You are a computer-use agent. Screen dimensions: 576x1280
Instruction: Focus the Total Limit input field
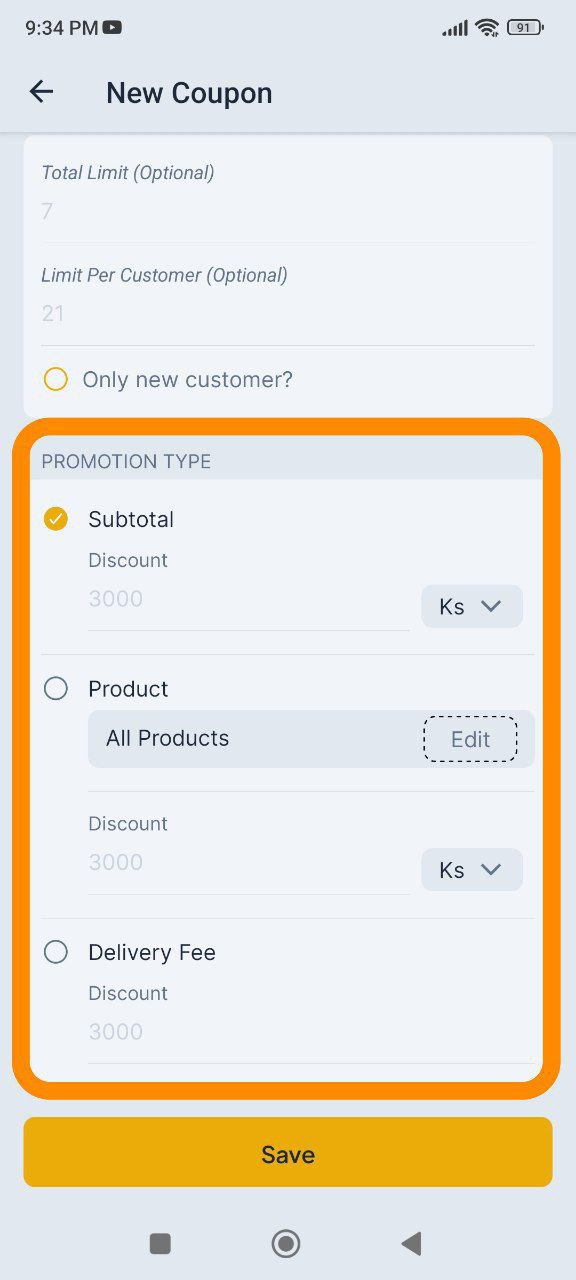(288, 211)
